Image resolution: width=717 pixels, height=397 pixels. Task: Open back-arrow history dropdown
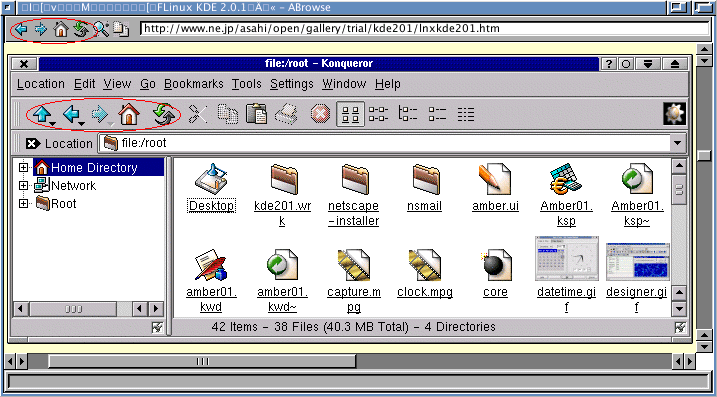click(x=82, y=124)
